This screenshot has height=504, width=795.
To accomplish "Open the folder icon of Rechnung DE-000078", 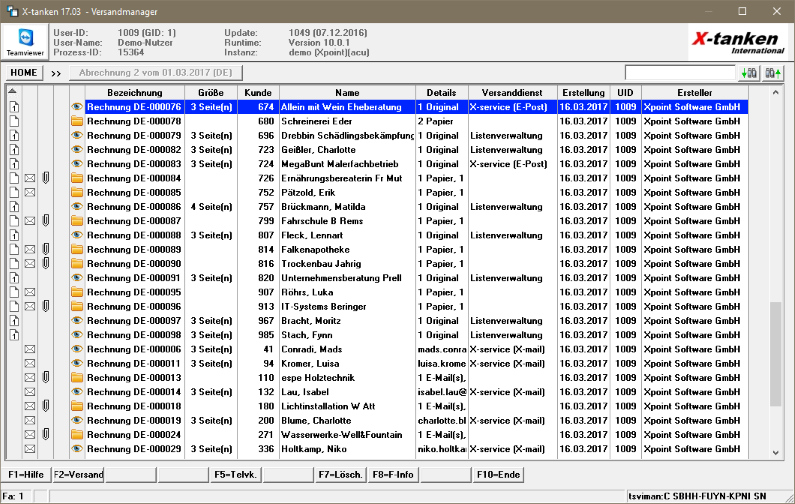I will coord(77,121).
